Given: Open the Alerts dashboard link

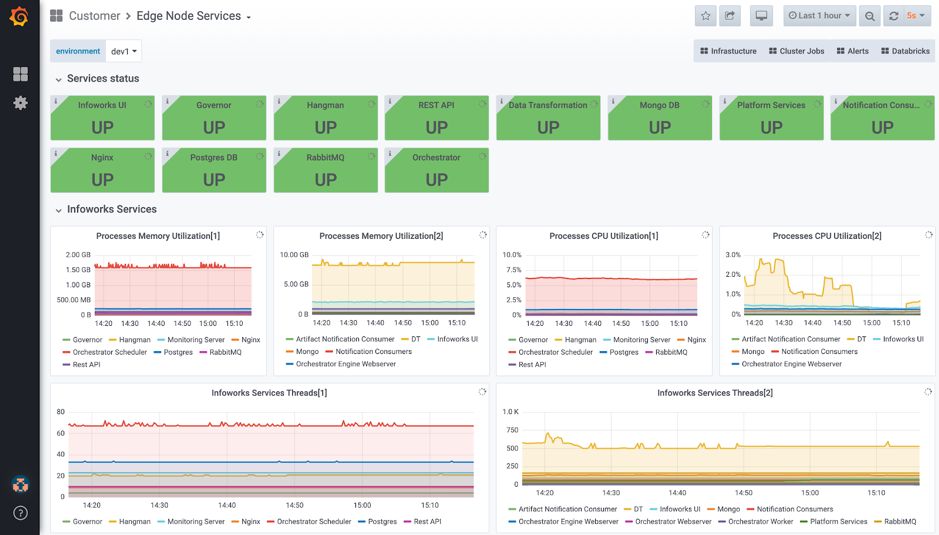Looking at the screenshot, I should [x=852, y=51].
